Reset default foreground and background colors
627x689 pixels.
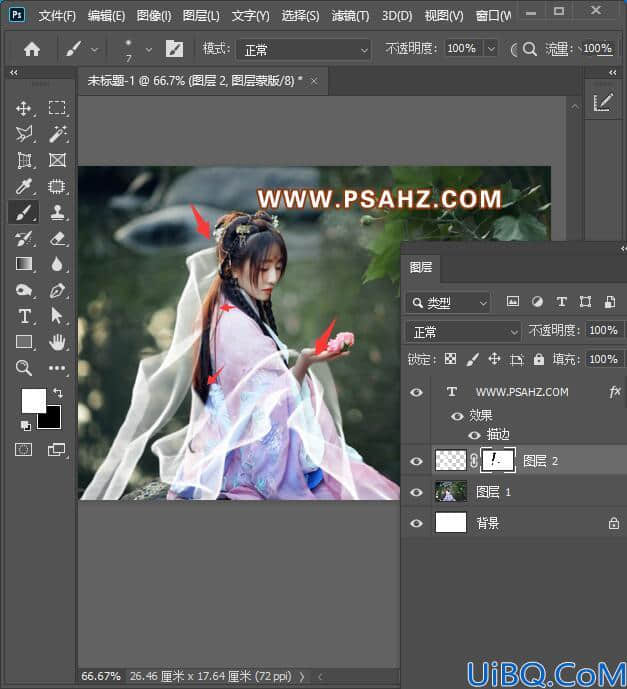click(x=25, y=425)
